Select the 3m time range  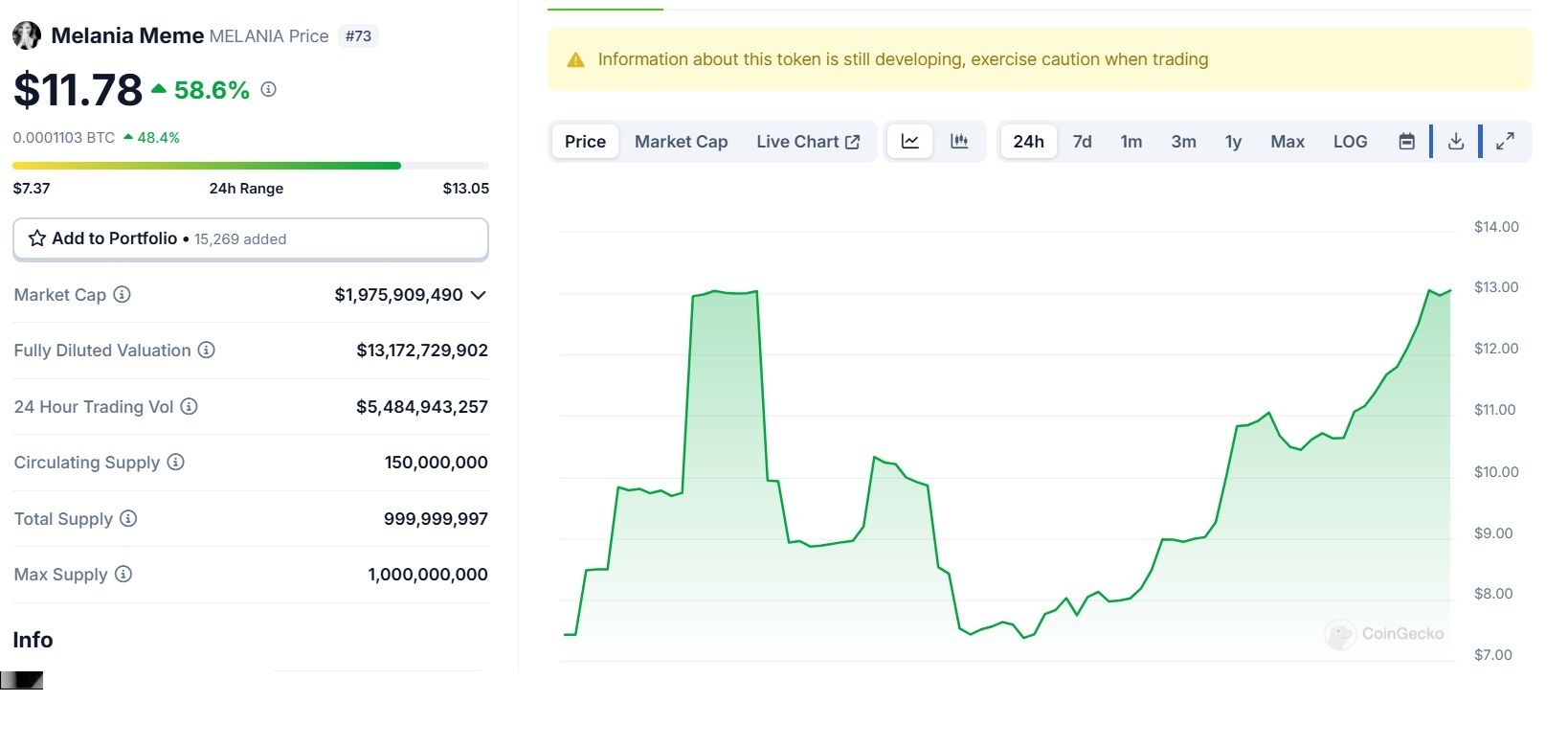pyautogui.click(x=1183, y=142)
